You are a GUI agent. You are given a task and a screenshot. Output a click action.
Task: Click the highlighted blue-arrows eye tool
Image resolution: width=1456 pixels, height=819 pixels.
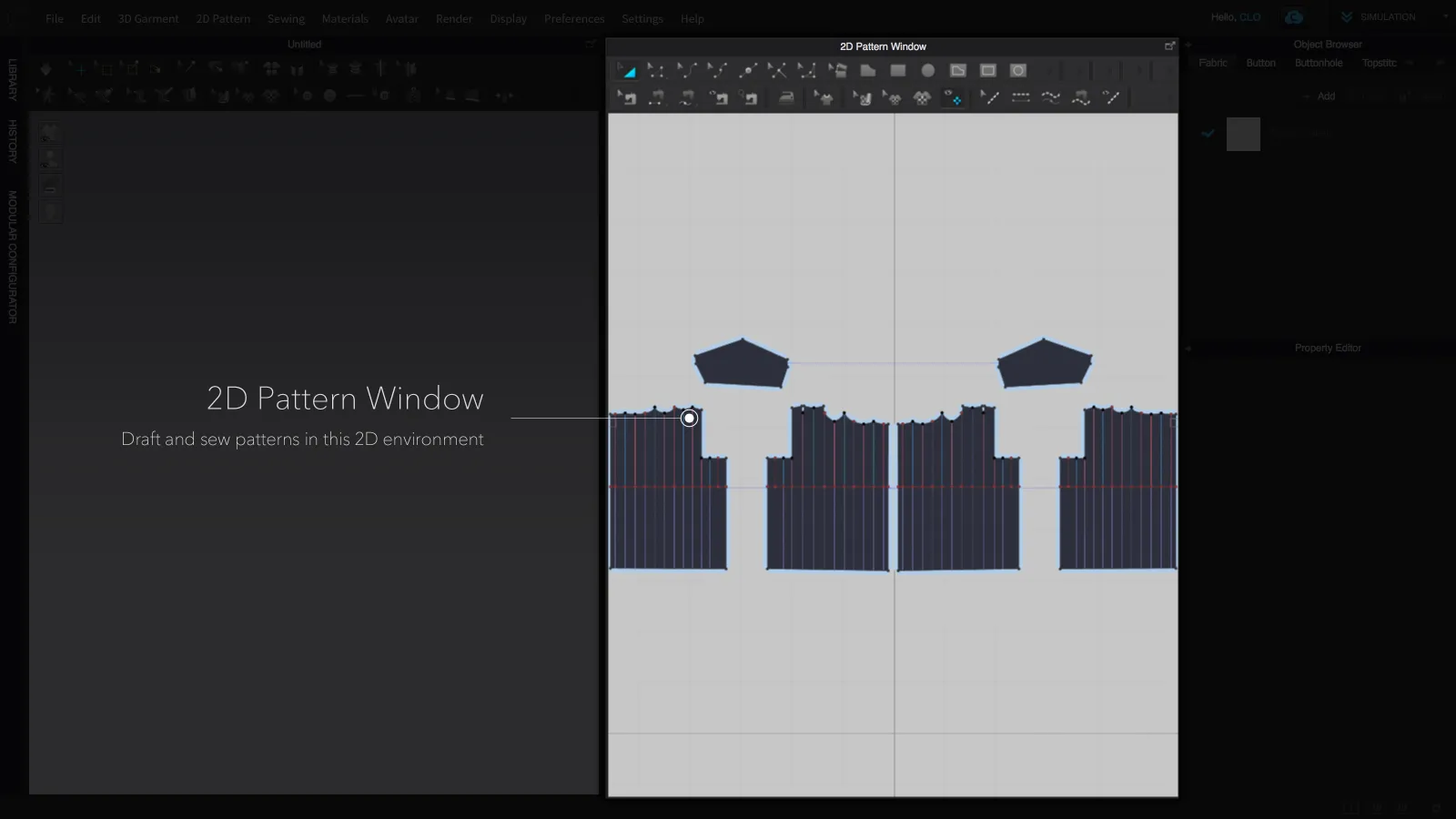click(953, 97)
